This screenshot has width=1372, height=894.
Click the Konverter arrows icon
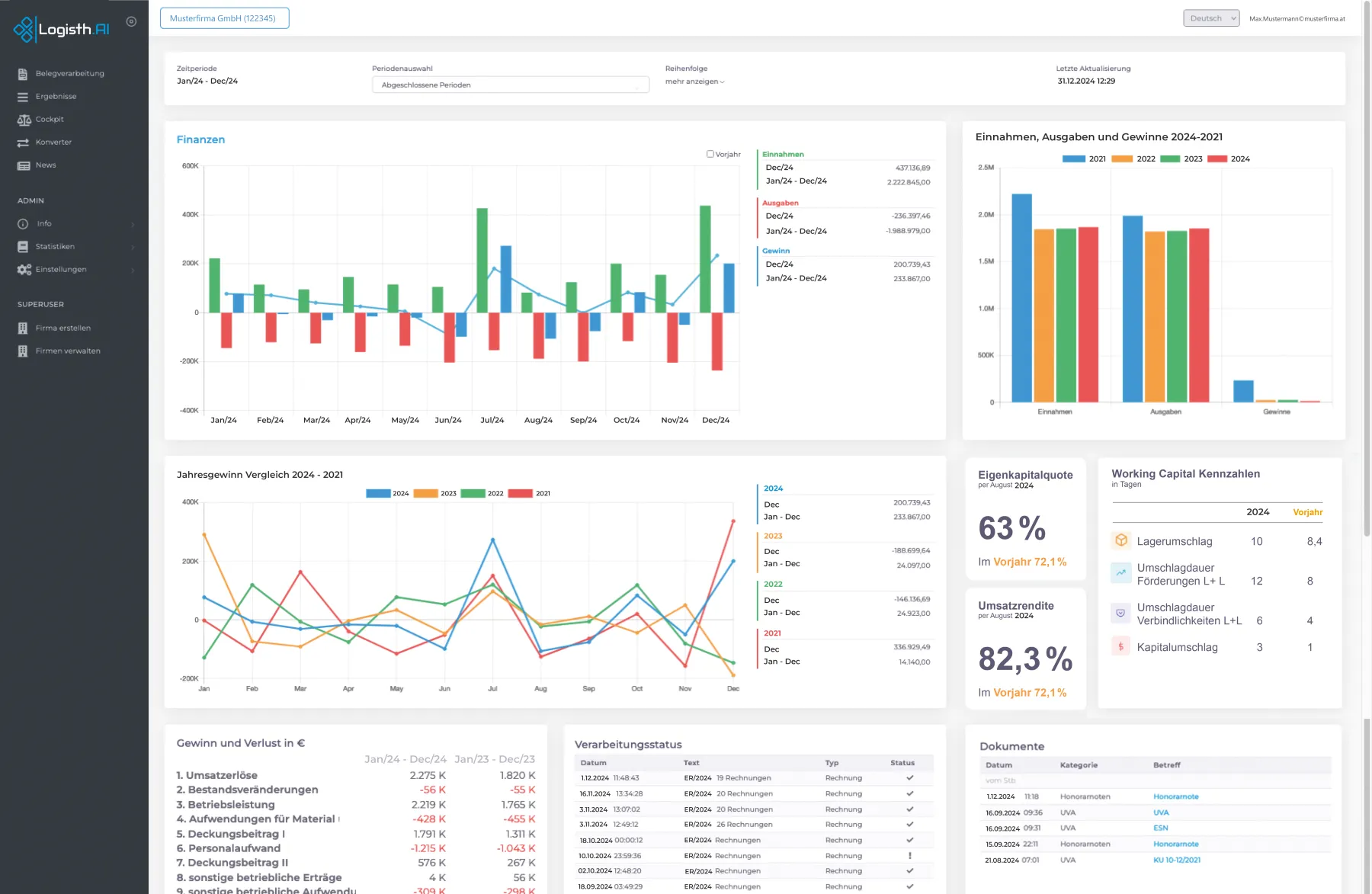click(23, 143)
